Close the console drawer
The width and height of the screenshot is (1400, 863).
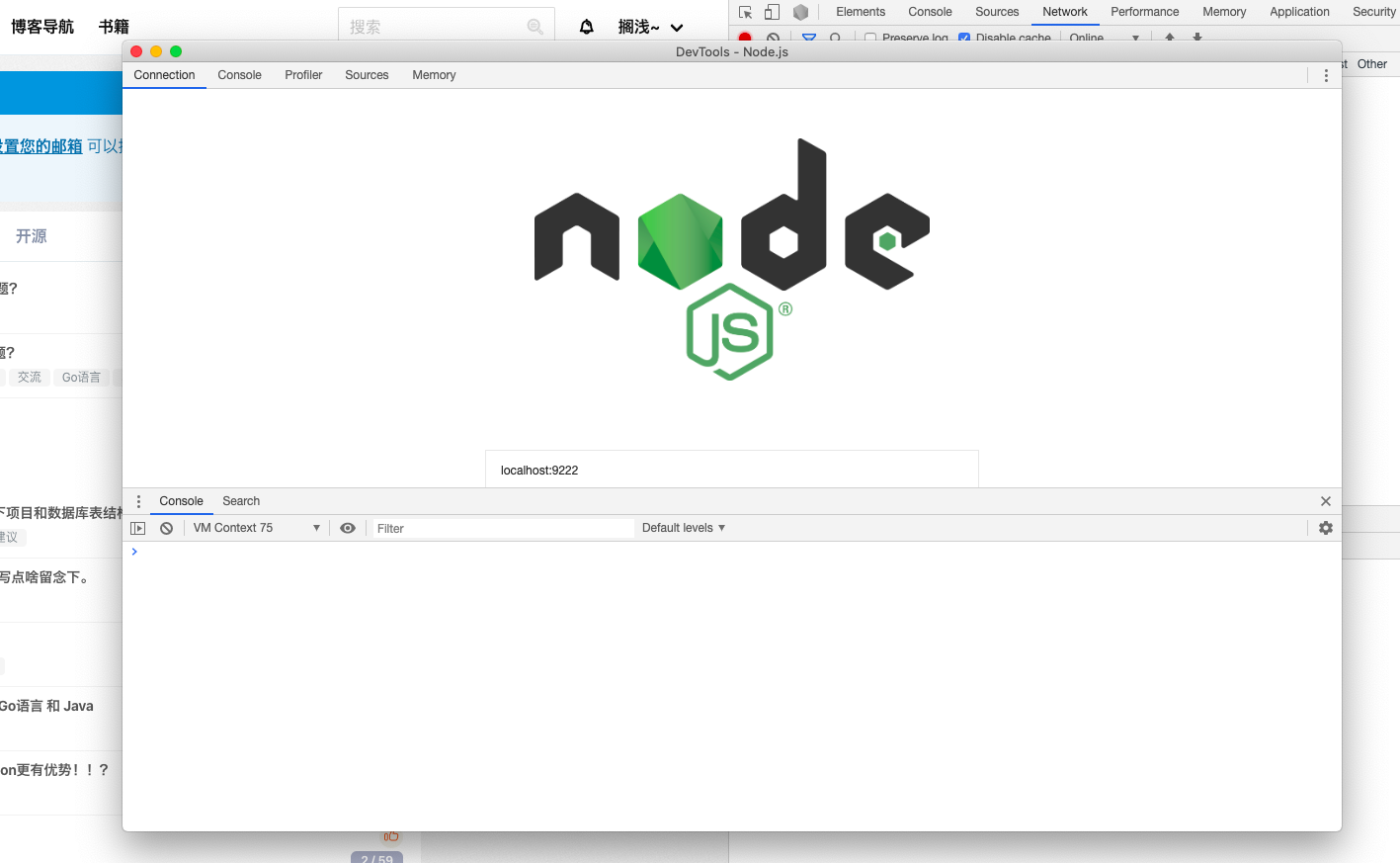(1326, 501)
